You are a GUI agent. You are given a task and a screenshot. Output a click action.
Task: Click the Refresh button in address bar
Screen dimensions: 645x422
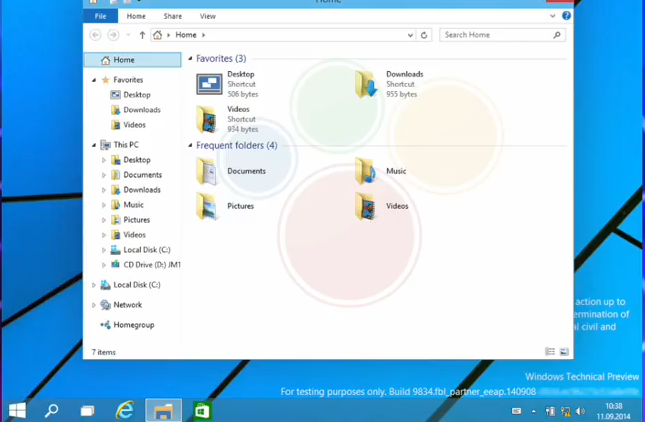[x=424, y=35]
